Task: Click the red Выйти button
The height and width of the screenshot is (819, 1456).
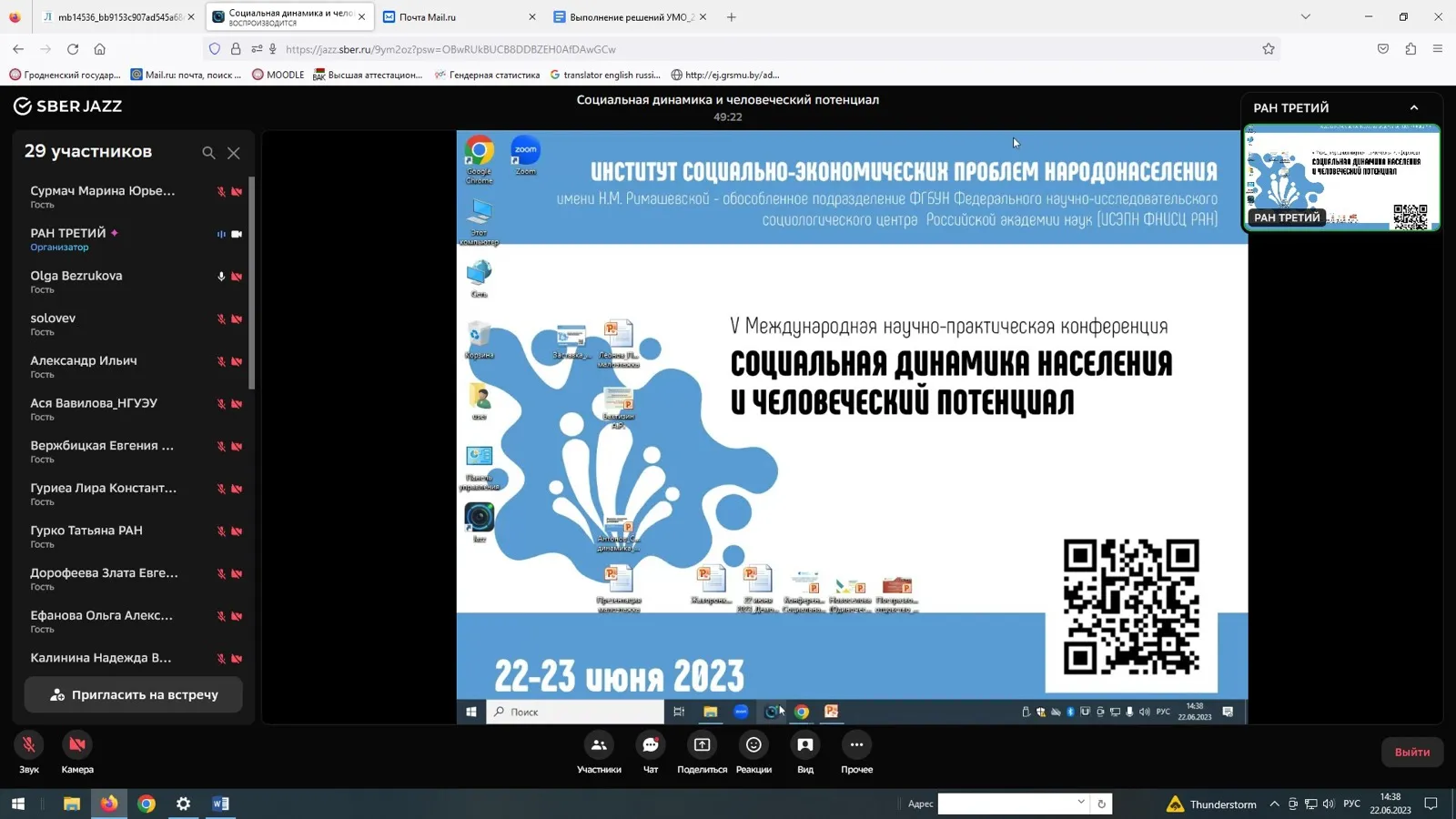Action: pyautogui.click(x=1412, y=753)
